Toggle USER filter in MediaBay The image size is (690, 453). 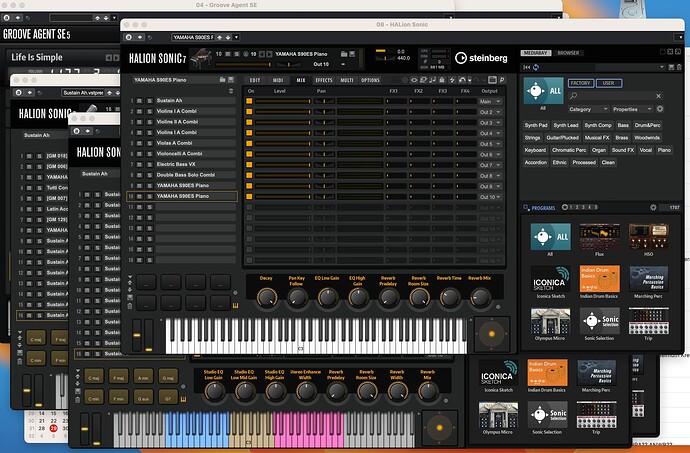point(609,83)
